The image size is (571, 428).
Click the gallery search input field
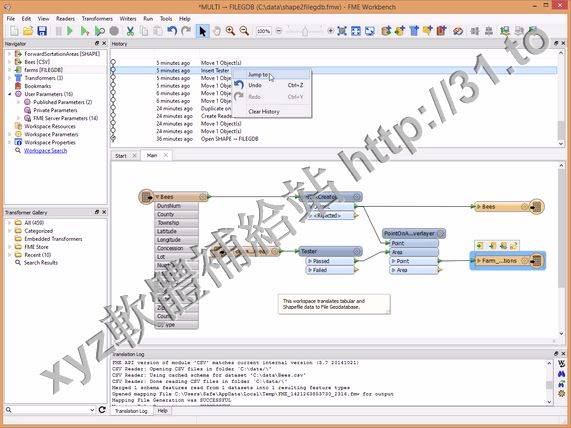point(50,410)
